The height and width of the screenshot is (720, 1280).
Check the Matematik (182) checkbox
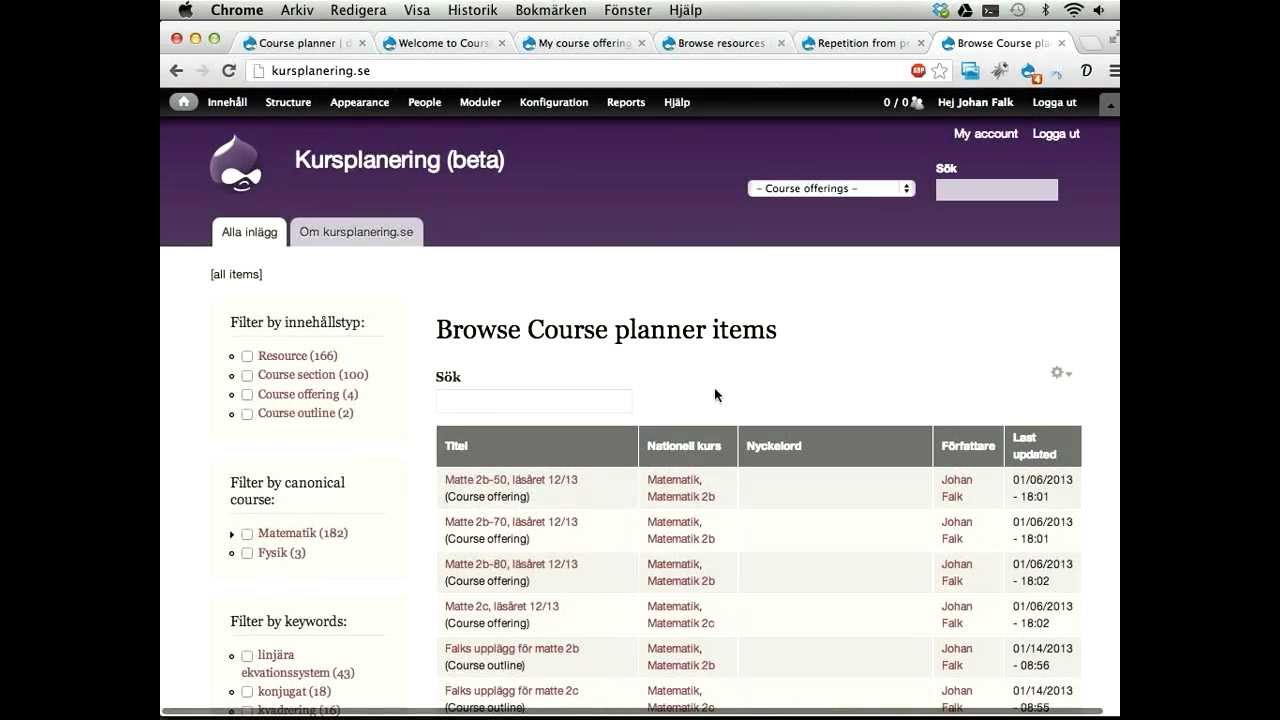click(247, 534)
